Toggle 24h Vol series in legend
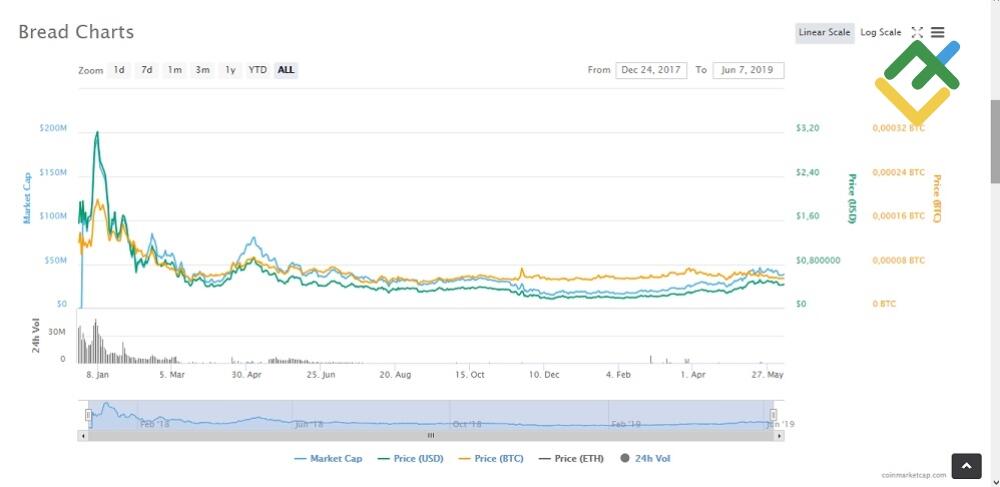Image resolution: width=1000 pixels, height=487 pixels. pos(645,458)
